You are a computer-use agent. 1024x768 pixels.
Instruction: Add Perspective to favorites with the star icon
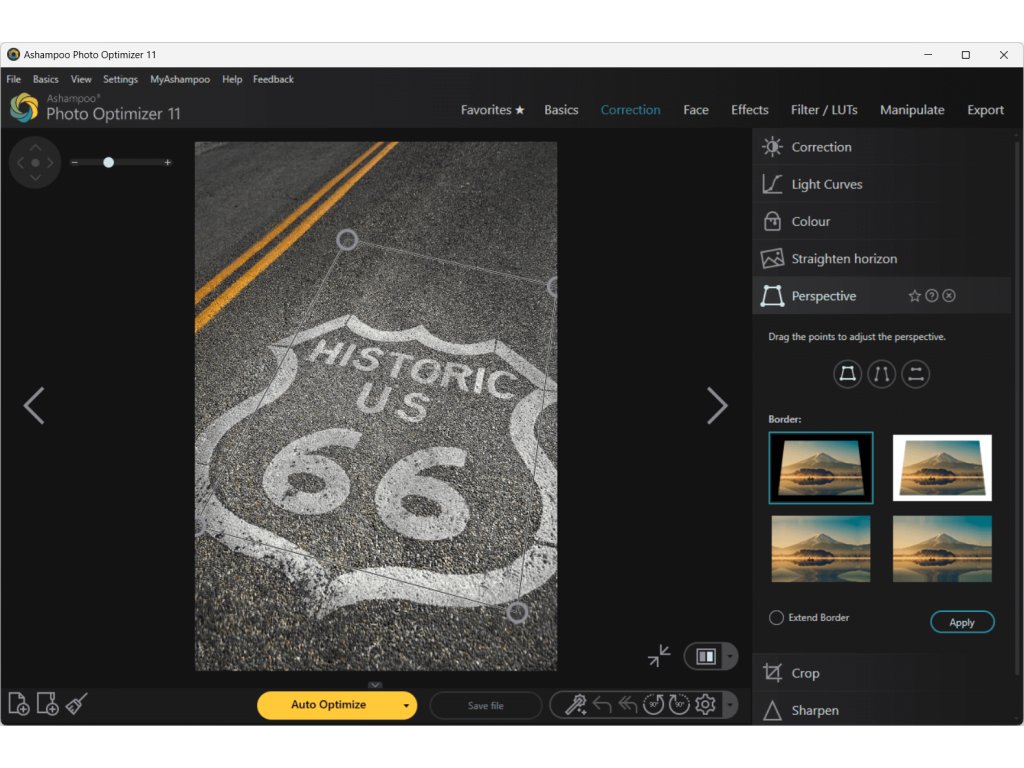tap(914, 296)
